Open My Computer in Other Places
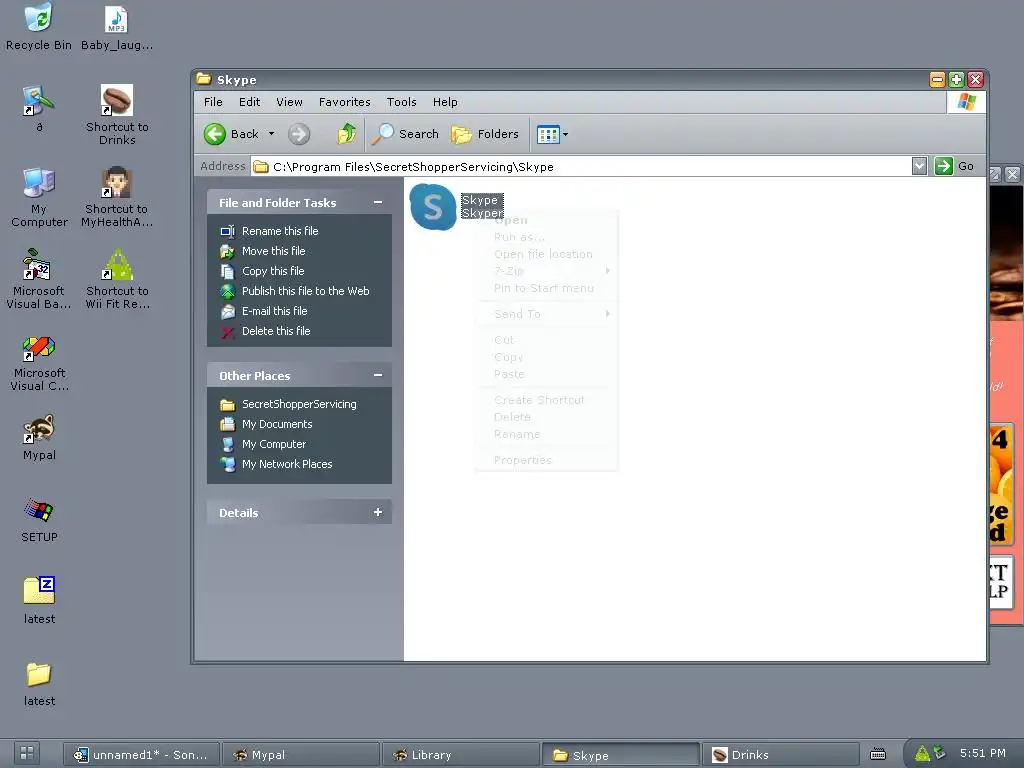The height and width of the screenshot is (768, 1024). tap(274, 444)
